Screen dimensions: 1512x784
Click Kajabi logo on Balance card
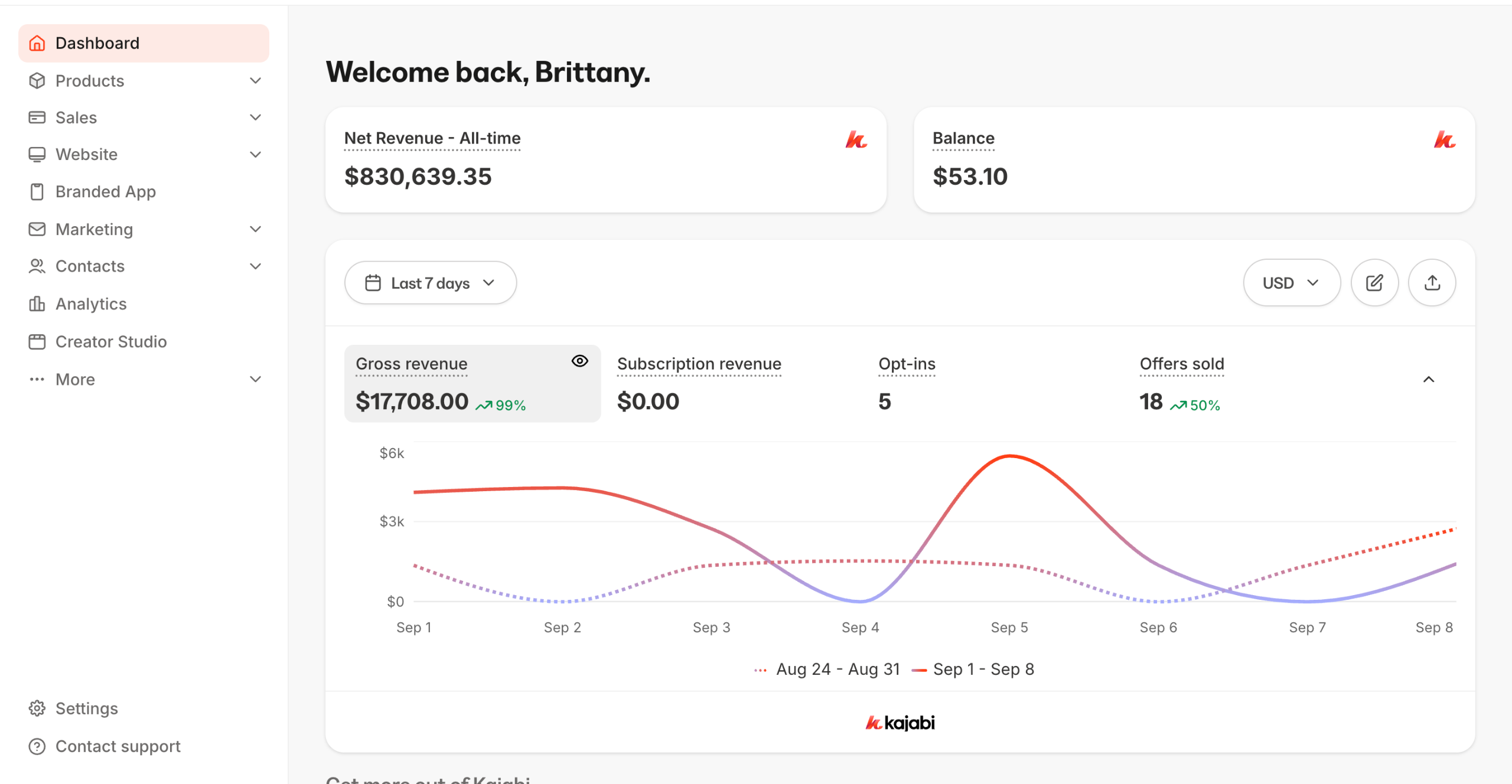(1444, 139)
